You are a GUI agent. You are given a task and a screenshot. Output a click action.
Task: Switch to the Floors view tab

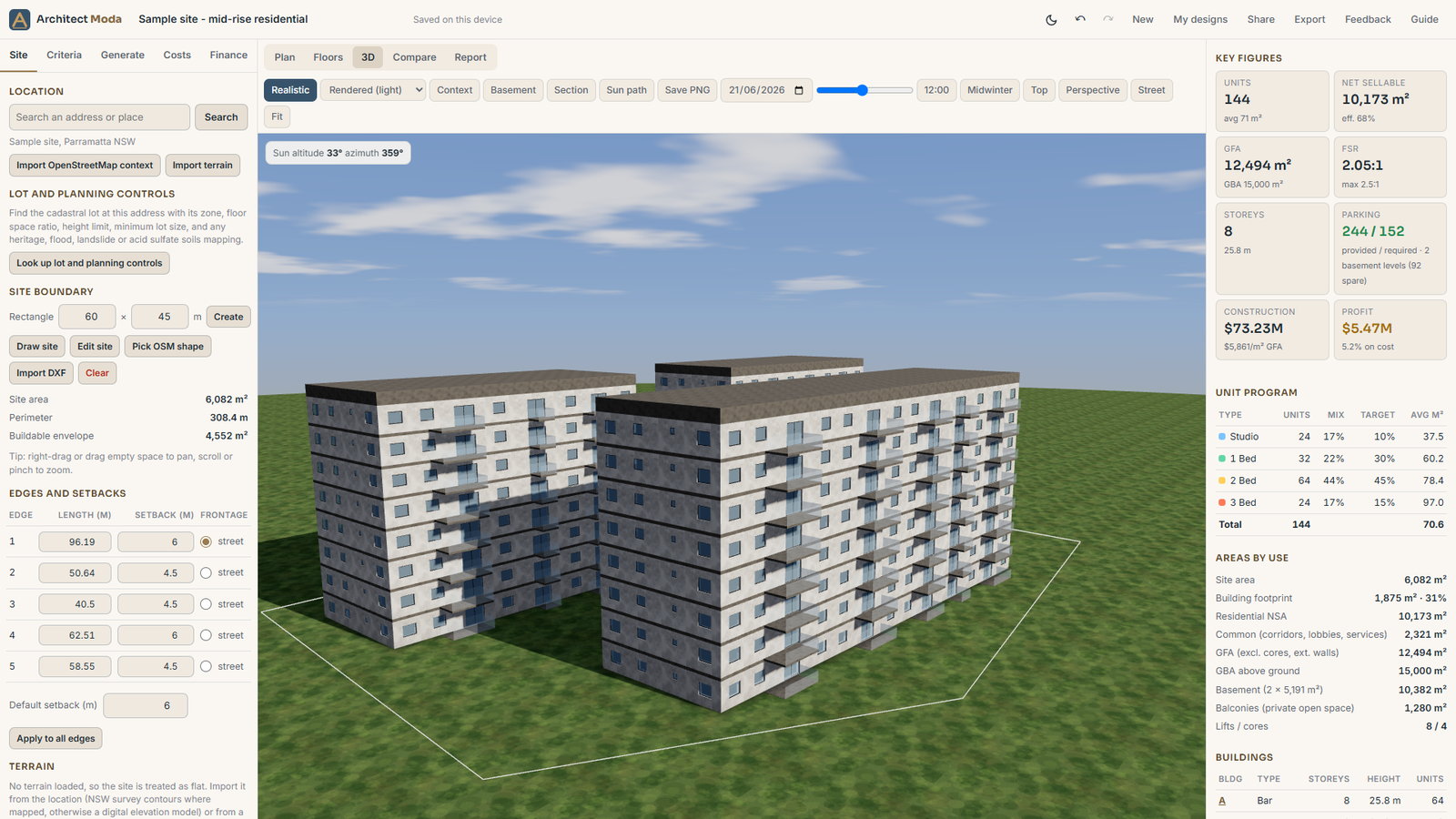(328, 57)
